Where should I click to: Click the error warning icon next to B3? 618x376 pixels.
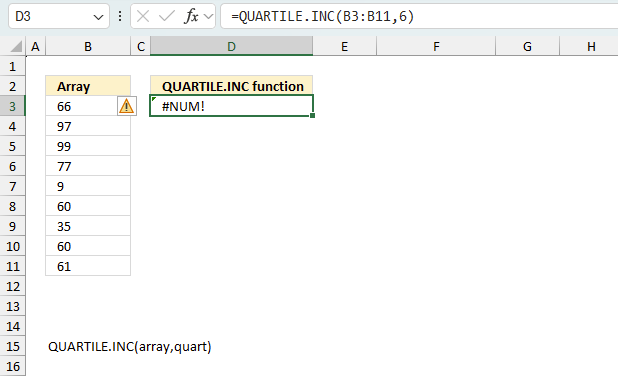pyautogui.click(x=127, y=106)
